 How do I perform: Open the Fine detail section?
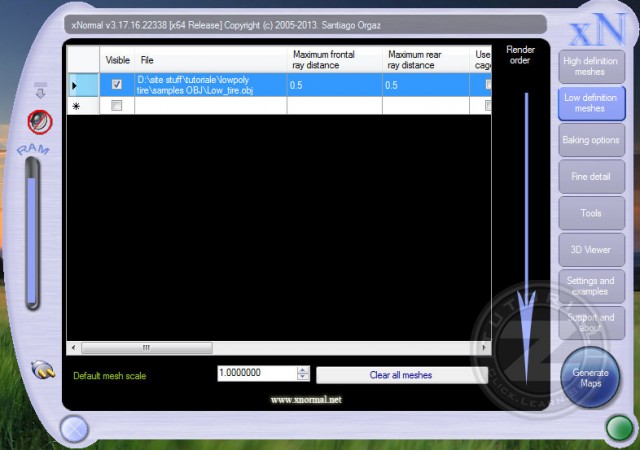591,177
